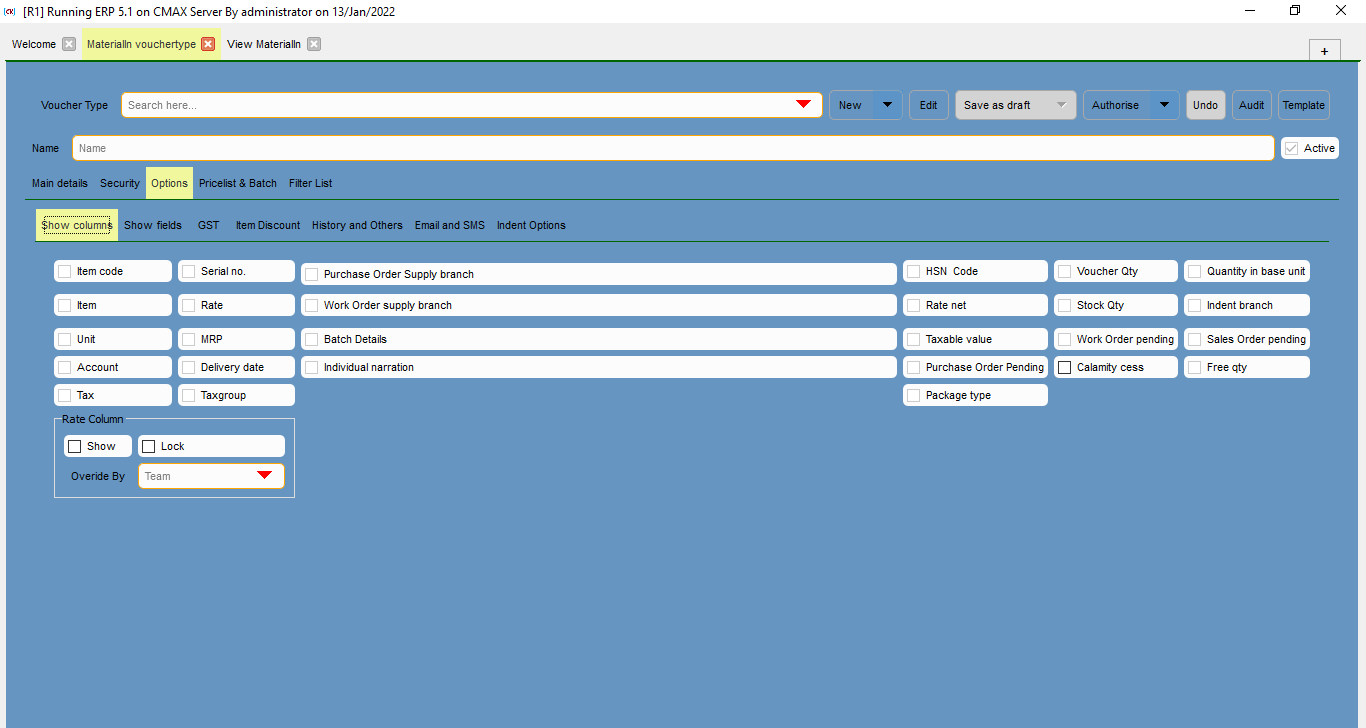
Task: Enable the Voucher Qty checkbox
Action: [x=1065, y=271]
